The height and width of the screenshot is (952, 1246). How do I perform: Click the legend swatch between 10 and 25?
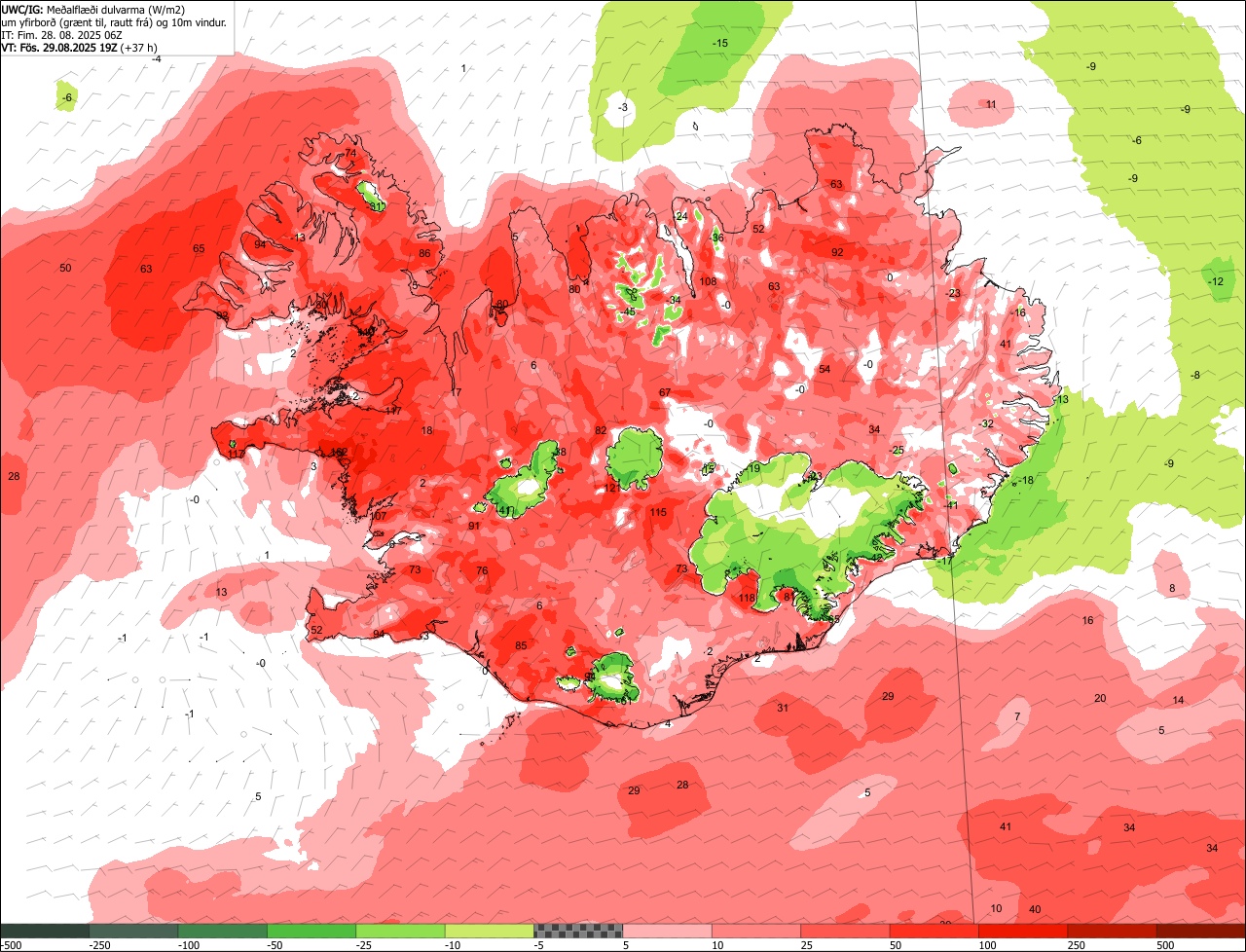coord(756,931)
